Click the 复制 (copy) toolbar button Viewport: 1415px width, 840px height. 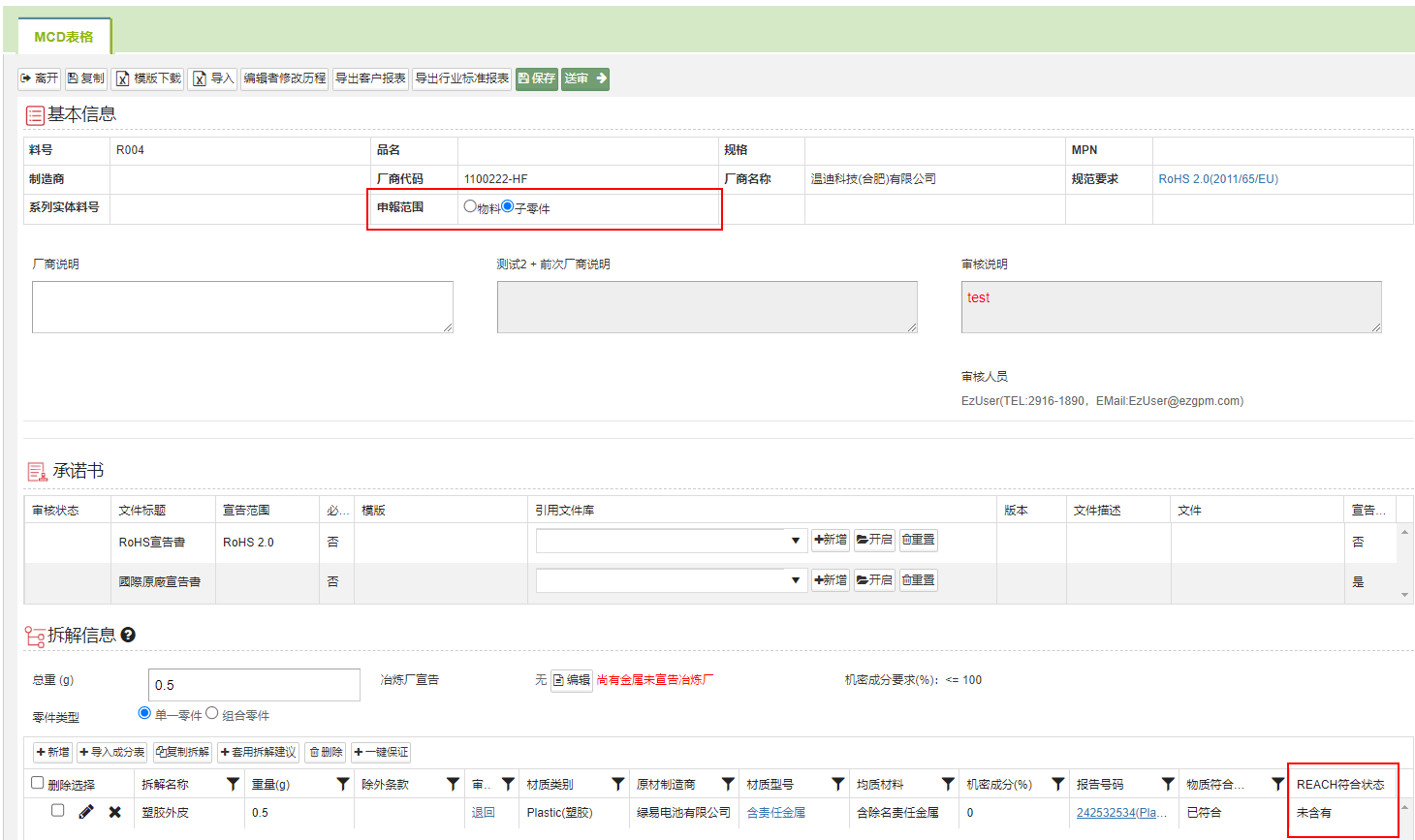pos(85,78)
